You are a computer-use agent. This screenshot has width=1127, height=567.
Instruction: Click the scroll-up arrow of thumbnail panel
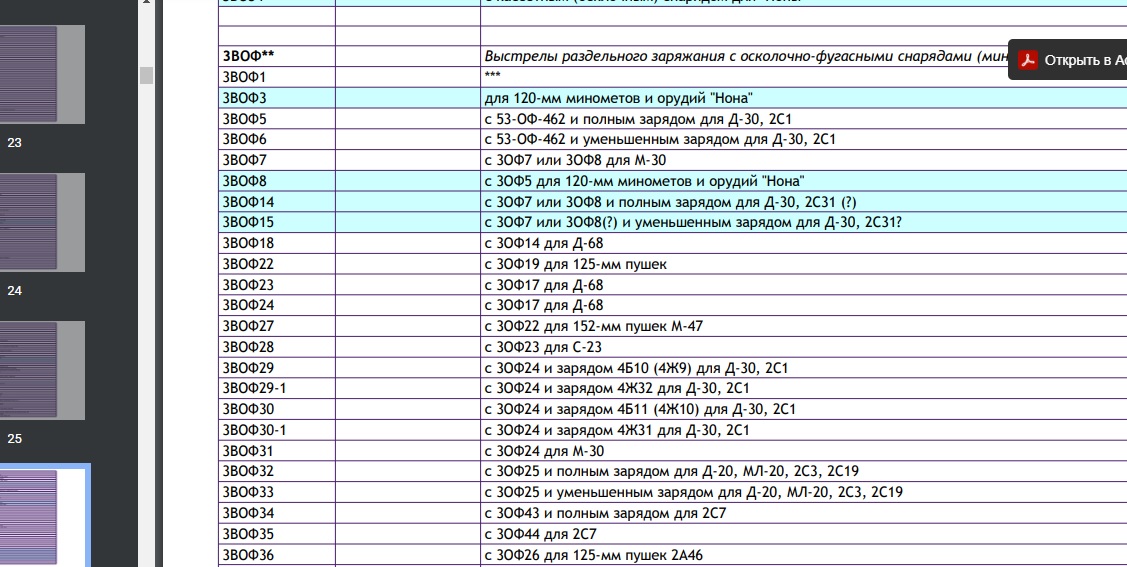(x=146, y=4)
